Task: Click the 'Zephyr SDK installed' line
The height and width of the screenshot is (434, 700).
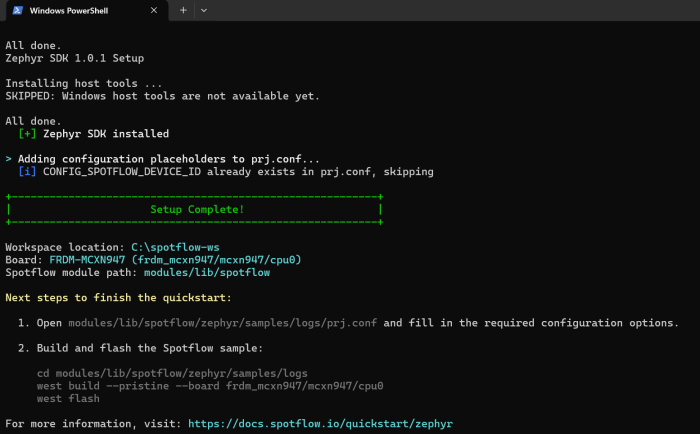Action: 94,134
